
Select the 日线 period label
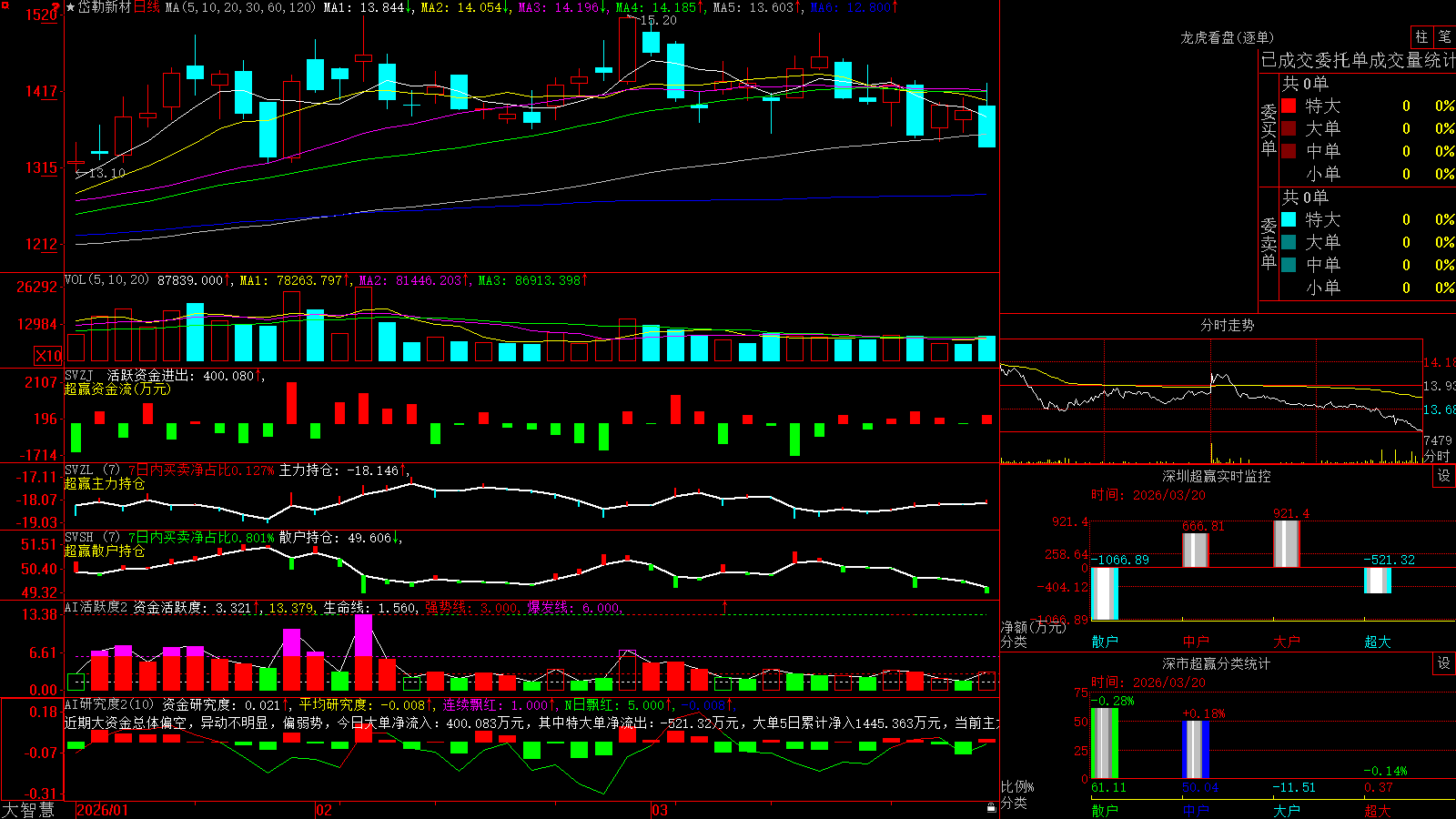click(x=147, y=7)
